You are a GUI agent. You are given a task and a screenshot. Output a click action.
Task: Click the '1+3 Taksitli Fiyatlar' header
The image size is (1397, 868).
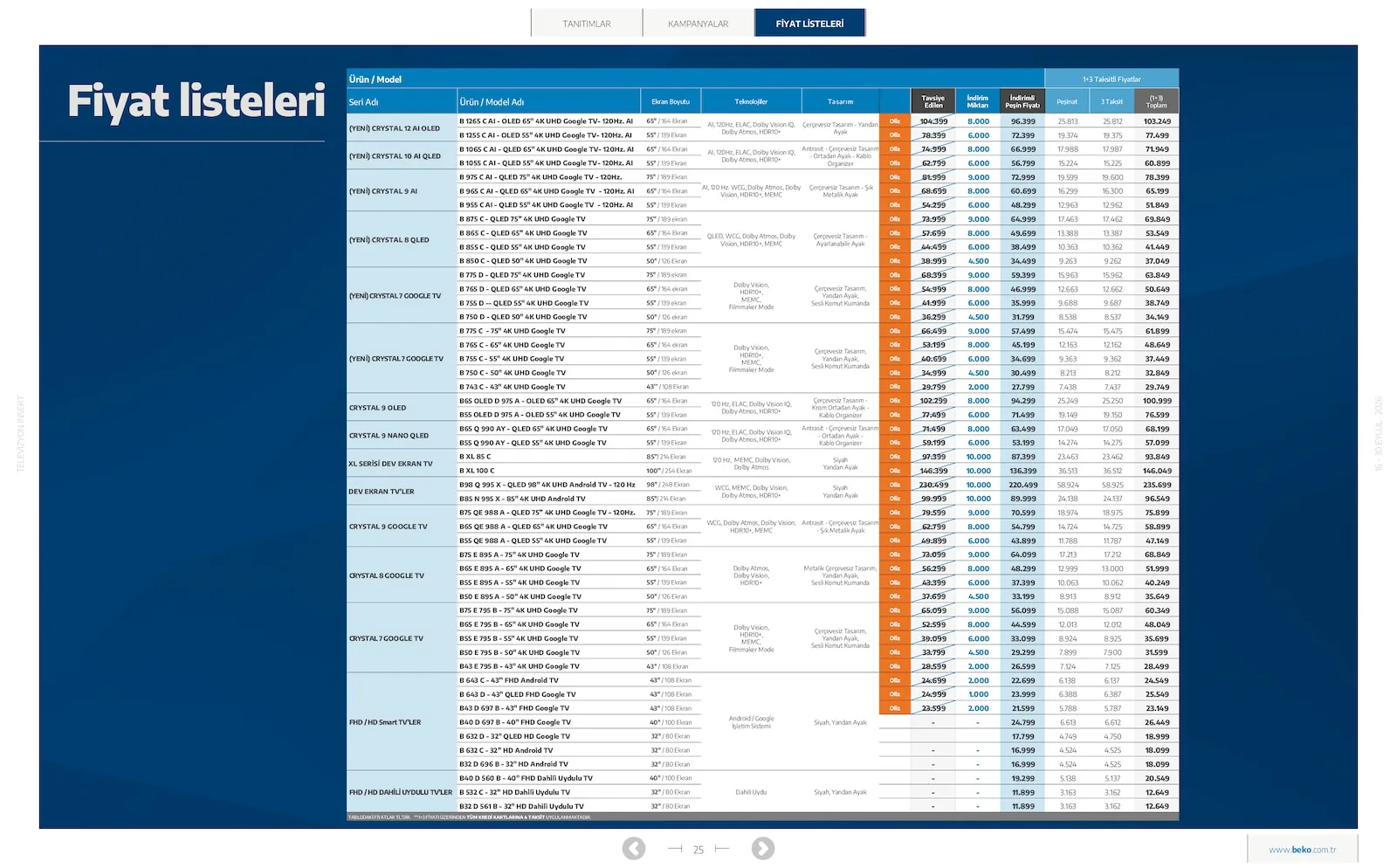point(1111,79)
